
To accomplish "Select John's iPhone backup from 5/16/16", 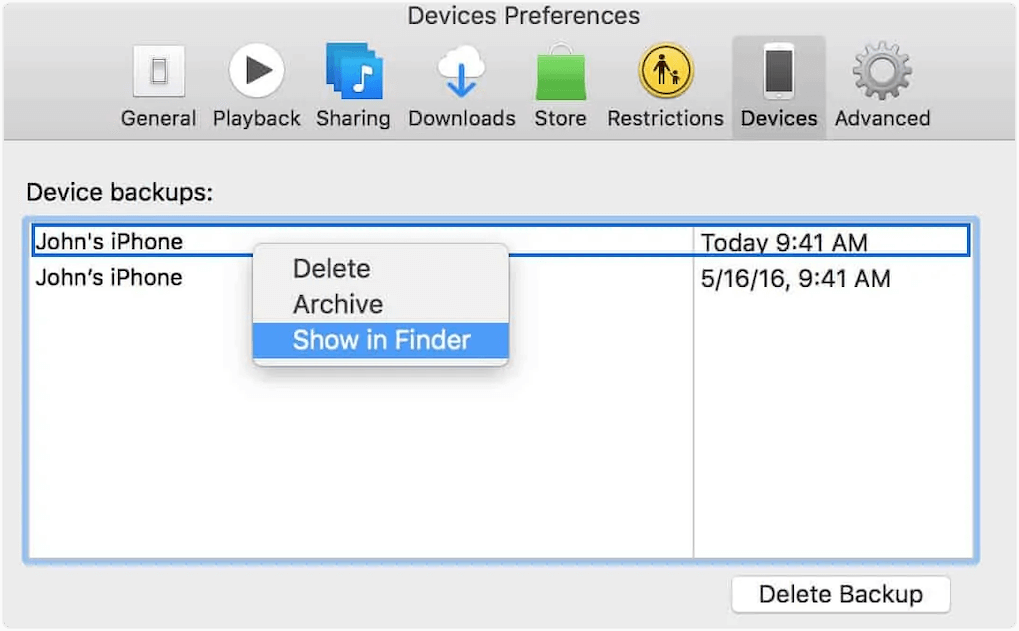I will (x=109, y=278).
